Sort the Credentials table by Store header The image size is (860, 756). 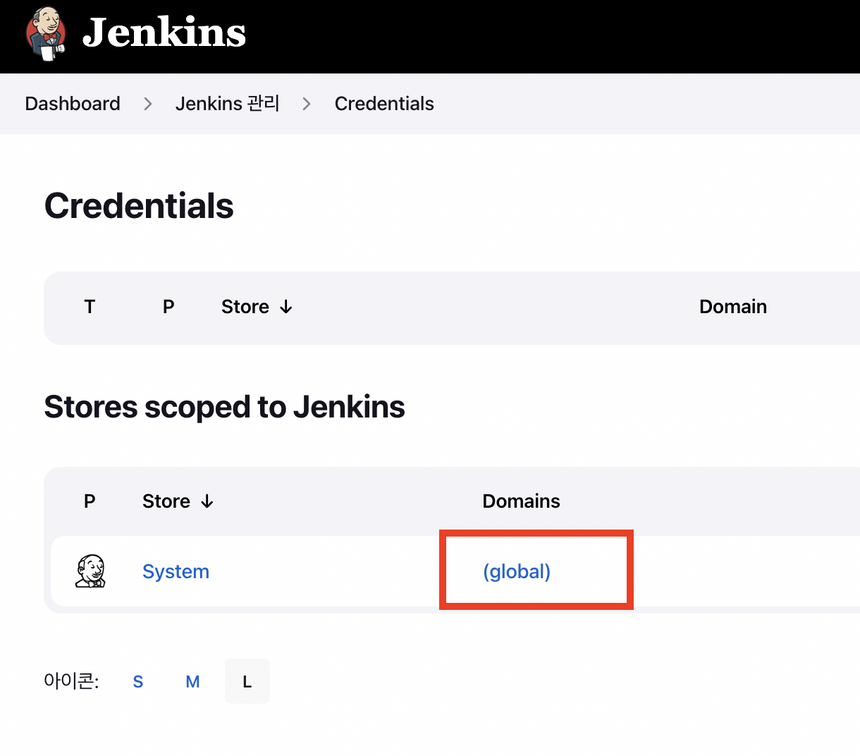click(257, 307)
